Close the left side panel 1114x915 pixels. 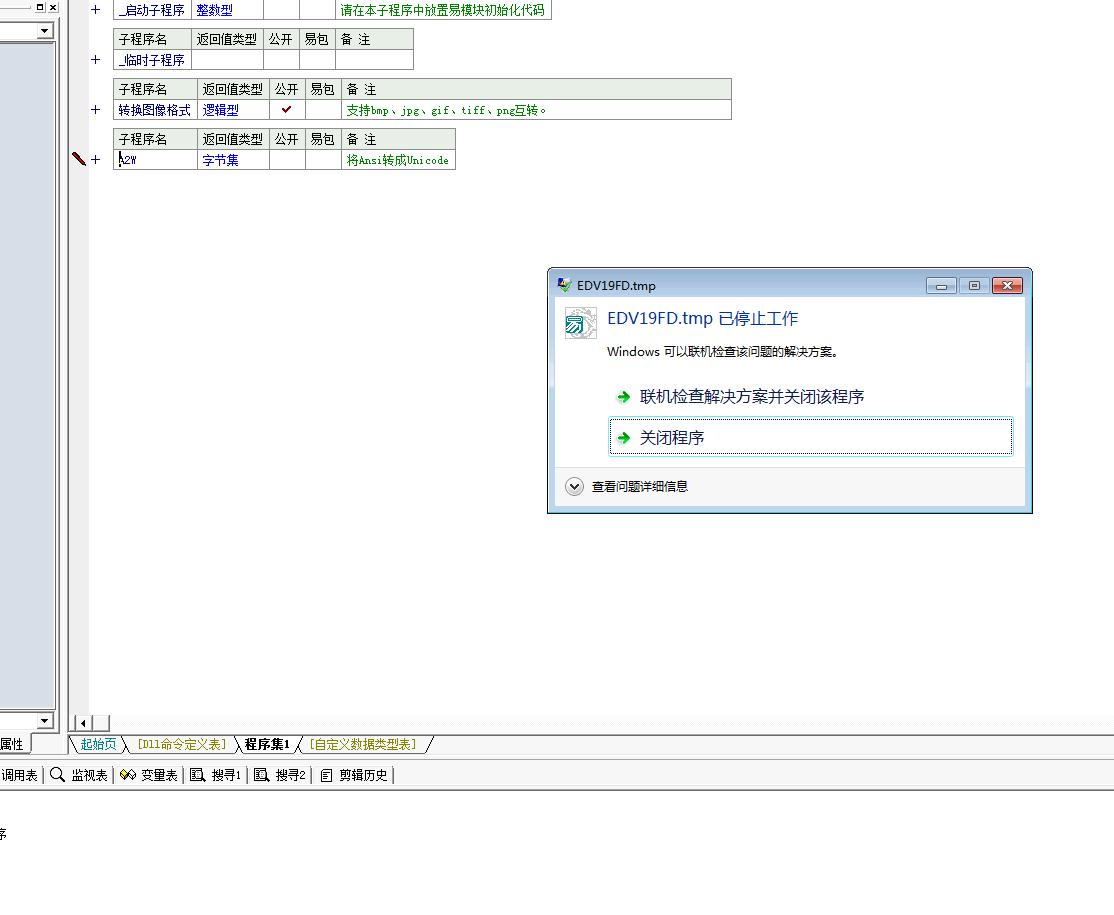coord(53,7)
